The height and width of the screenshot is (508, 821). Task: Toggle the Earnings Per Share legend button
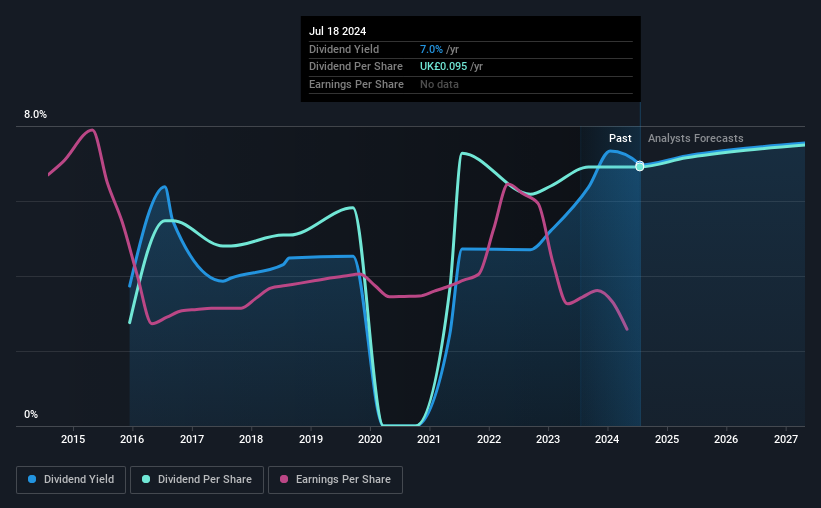335,480
